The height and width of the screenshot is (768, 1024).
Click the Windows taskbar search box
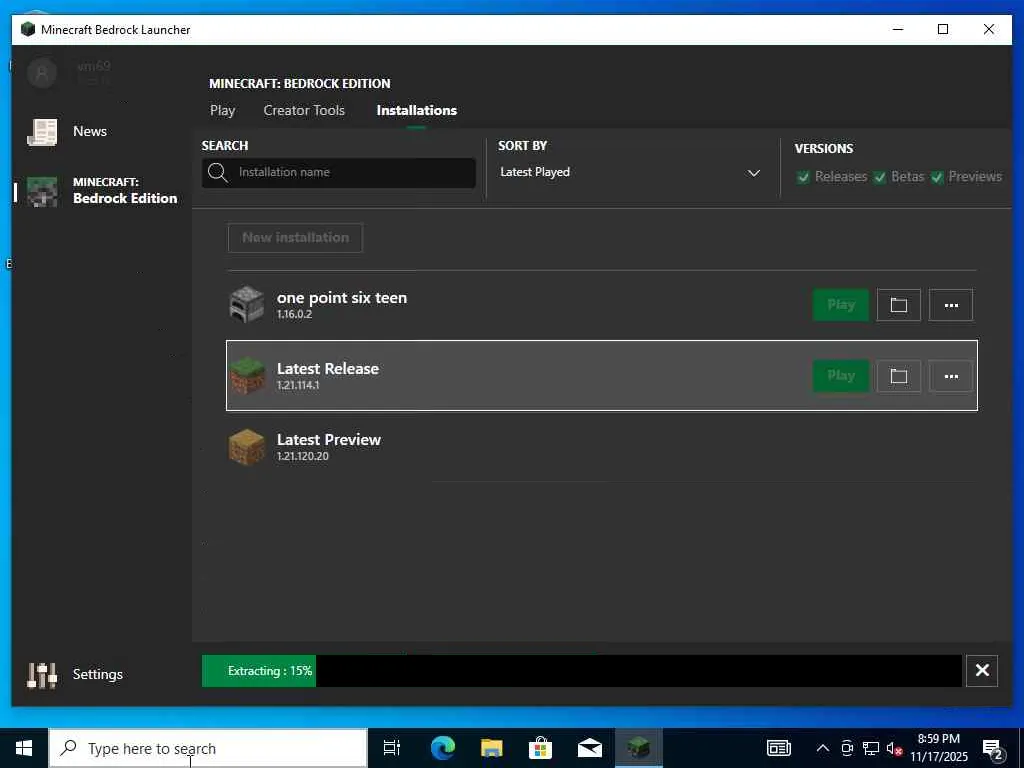coord(208,748)
